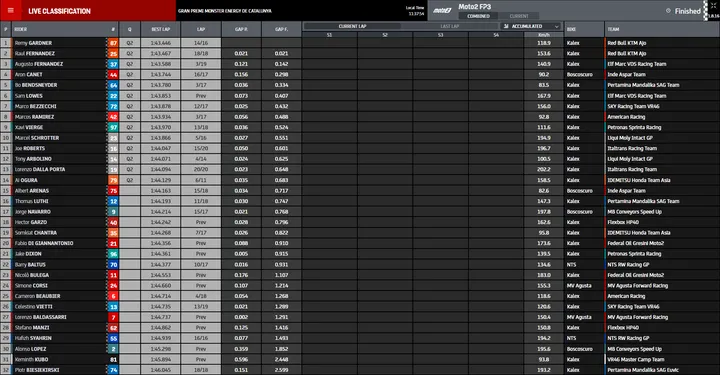The image size is (720, 375).
Task: Click the icon left of the ACCUMULATED label
Action: tap(506, 27)
